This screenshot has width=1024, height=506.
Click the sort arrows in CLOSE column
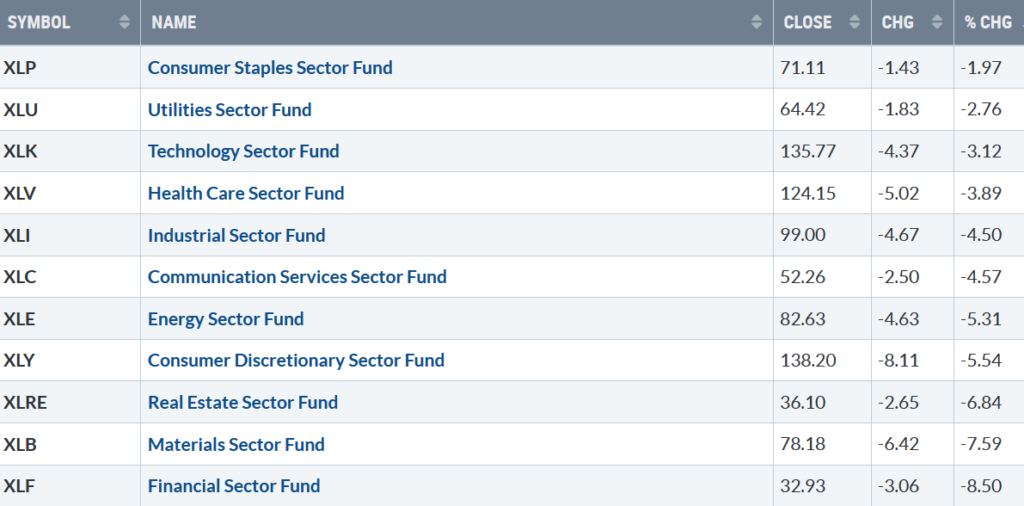(853, 22)
